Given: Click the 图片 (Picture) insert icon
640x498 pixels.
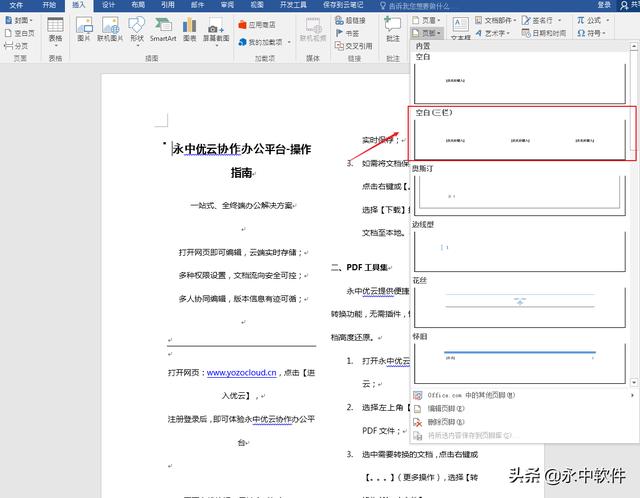Looking at the screenshot, I should tap(84, 38).
